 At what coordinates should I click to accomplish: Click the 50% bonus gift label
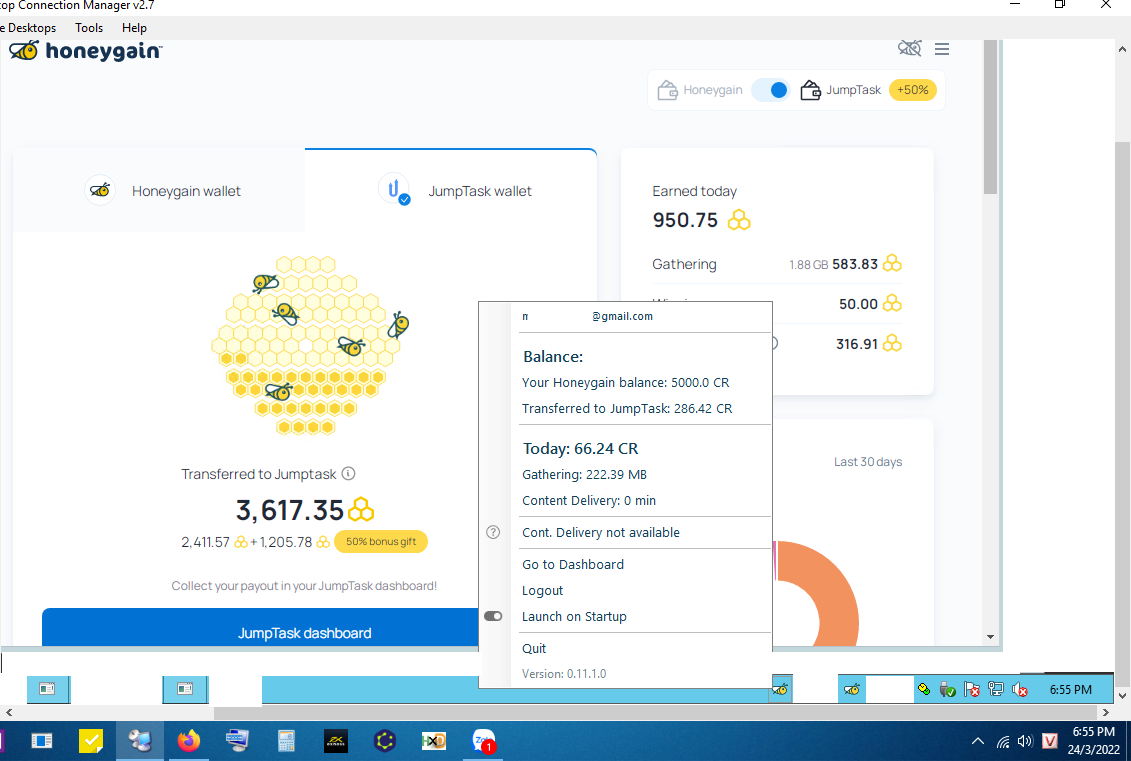(x=381, y=542)
